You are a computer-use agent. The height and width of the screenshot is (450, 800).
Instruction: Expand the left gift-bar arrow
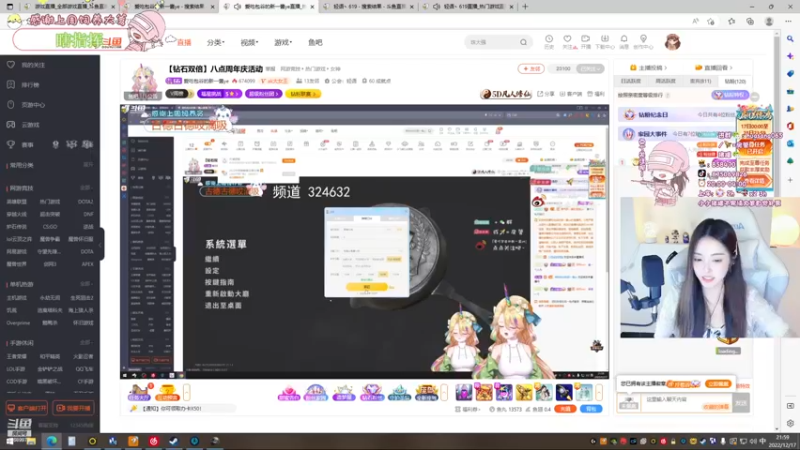click(187, 392)
